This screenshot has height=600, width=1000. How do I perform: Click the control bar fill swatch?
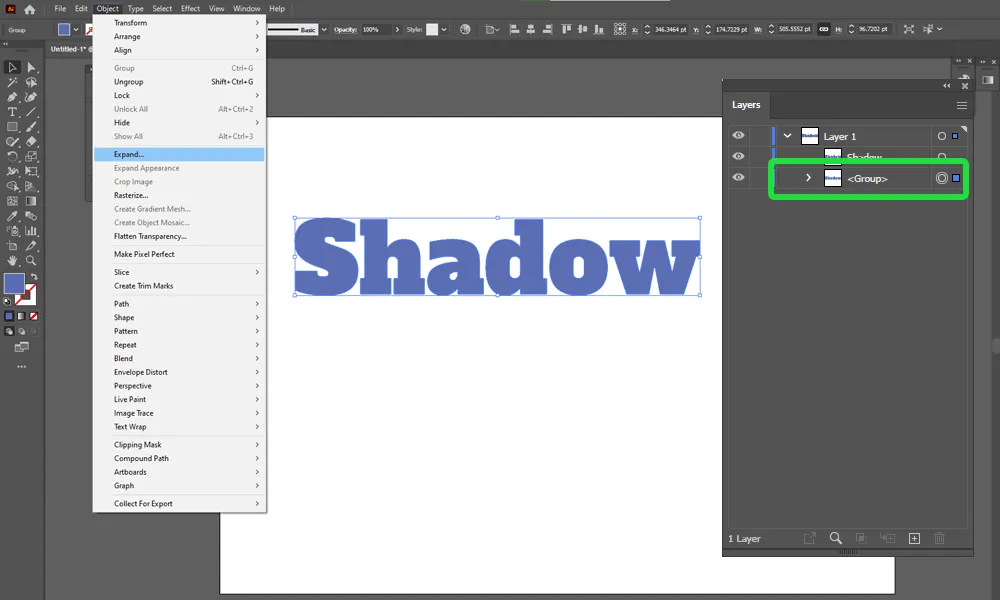click(x=64, y=29)
